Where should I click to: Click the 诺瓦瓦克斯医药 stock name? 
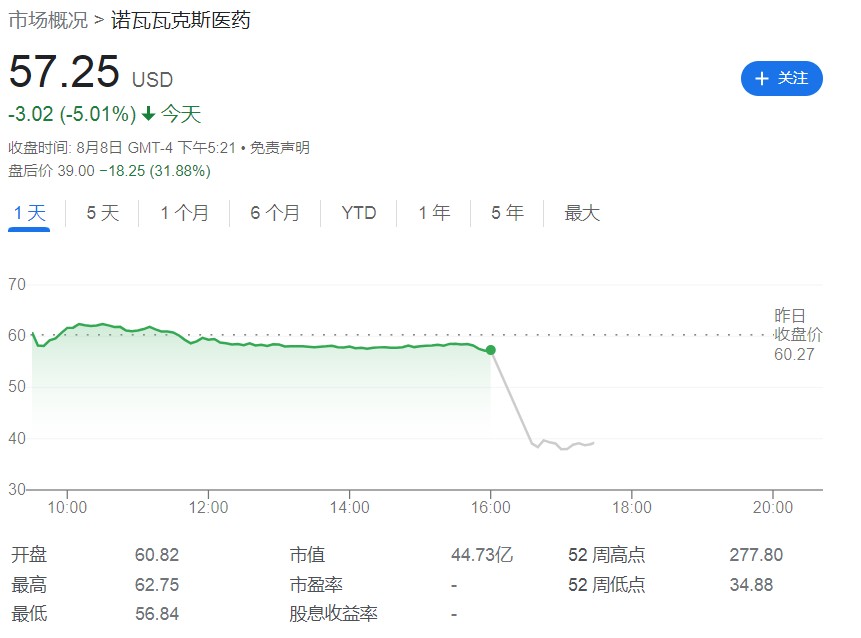click(181, 20)
